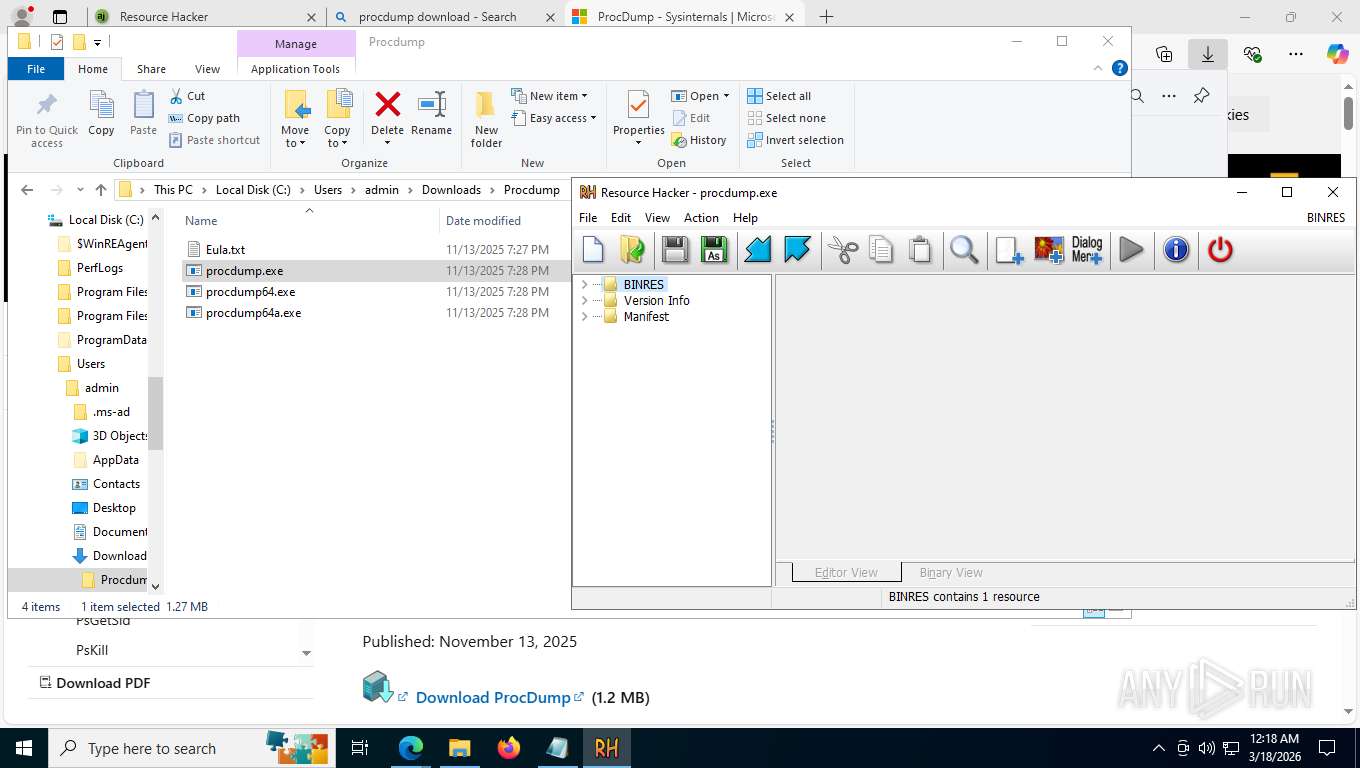The width and height of the screenshot is (1360, 768).
Task: Open File Explorer taskbar icon
Action: click(x=459, y=748)
